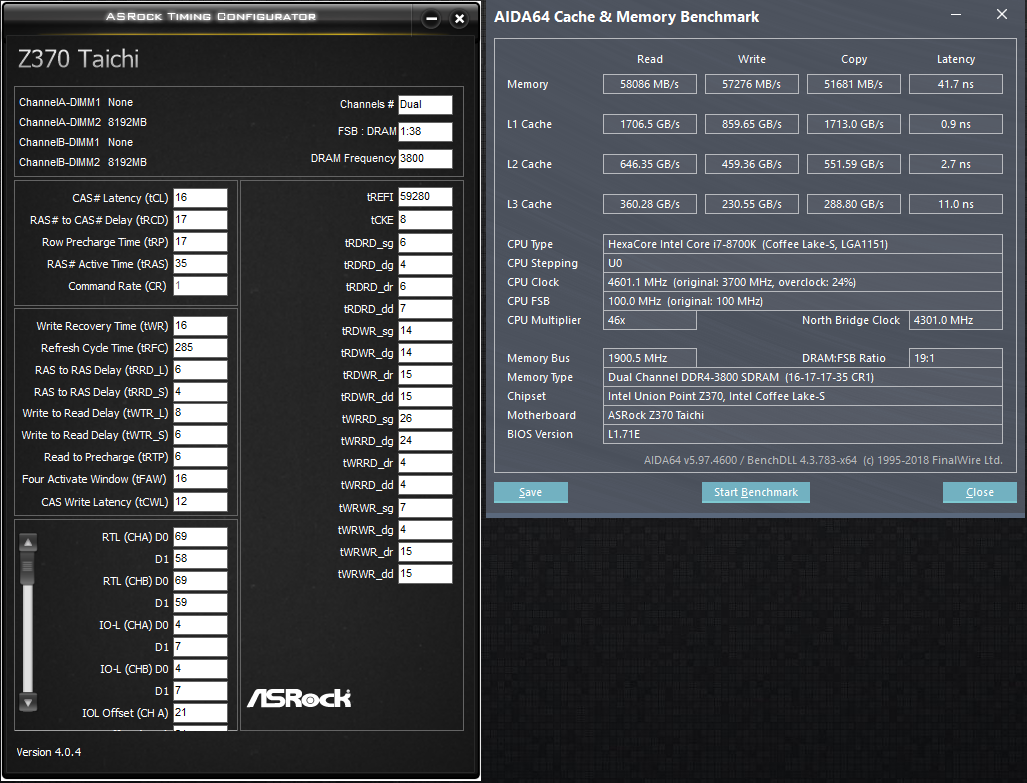Viewport: 1027px width, 783px height.
Task: Click the Memory Write result 57276 MB/s
Action: 752,85
